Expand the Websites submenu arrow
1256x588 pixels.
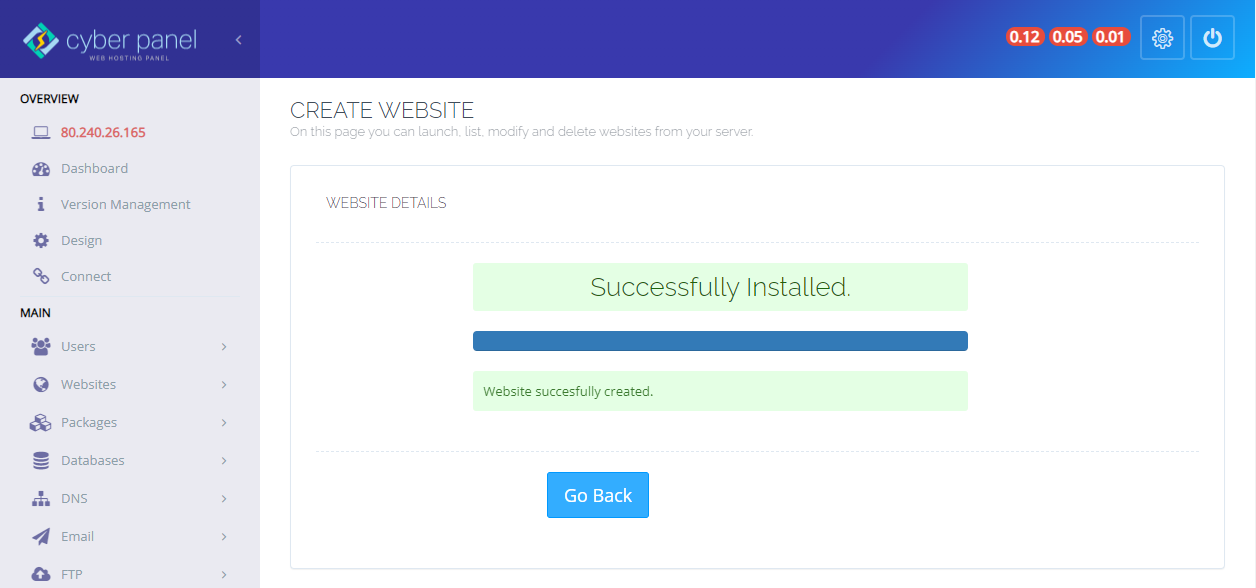[224, 385]
